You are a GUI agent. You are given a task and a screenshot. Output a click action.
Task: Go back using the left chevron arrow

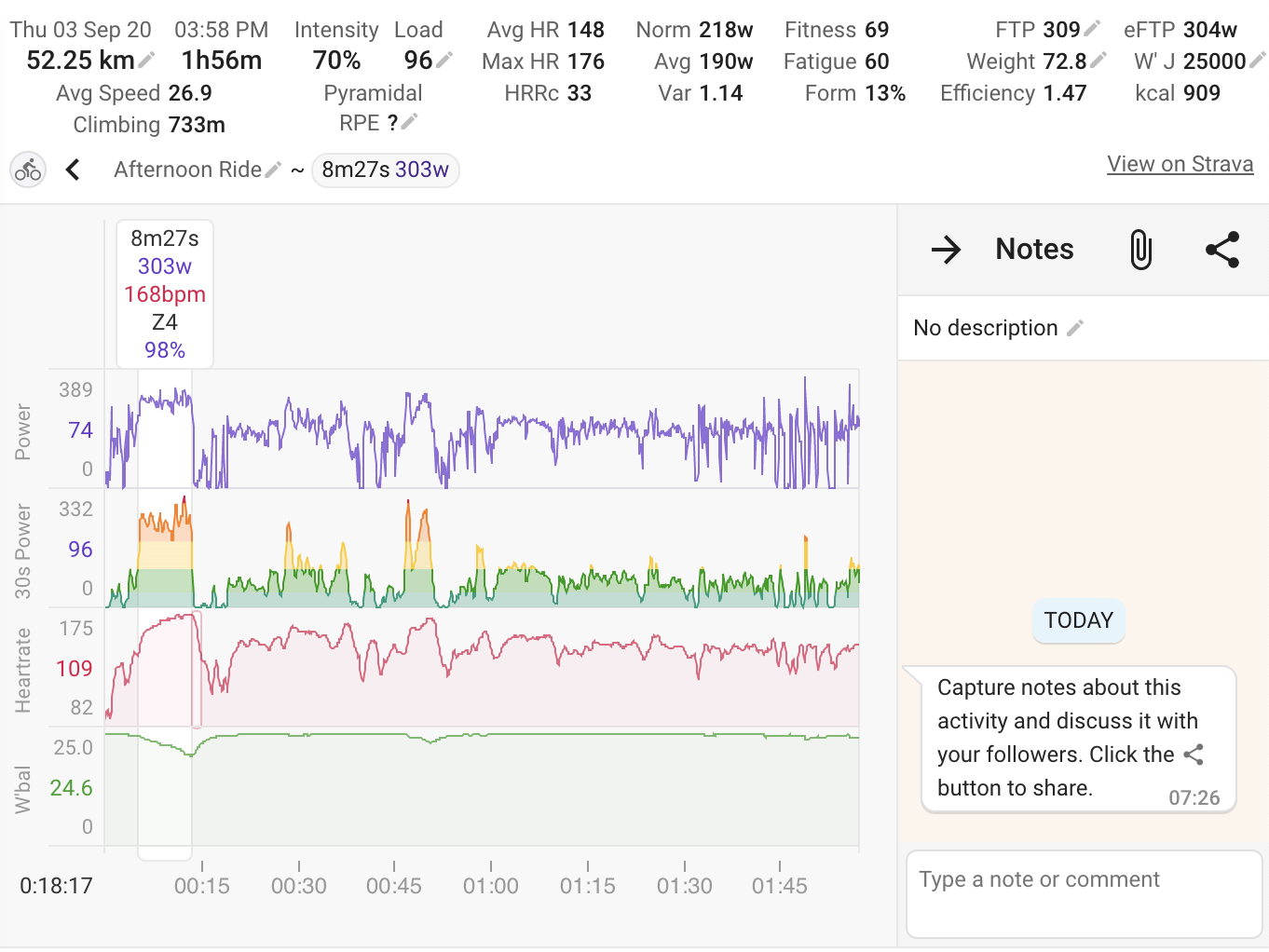tap(73, 170)
